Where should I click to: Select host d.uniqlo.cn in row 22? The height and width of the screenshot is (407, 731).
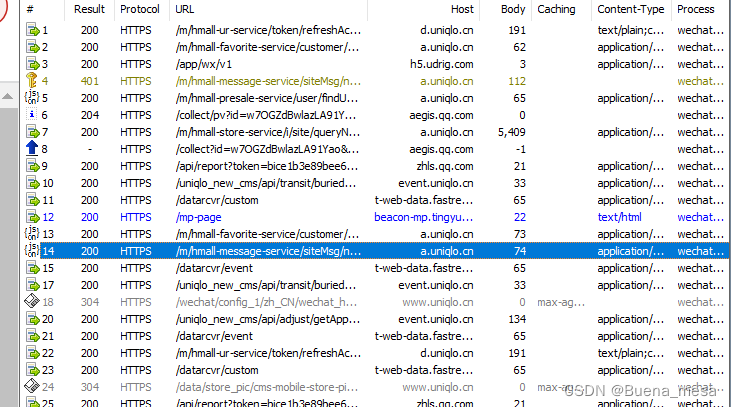click(447, 353)
